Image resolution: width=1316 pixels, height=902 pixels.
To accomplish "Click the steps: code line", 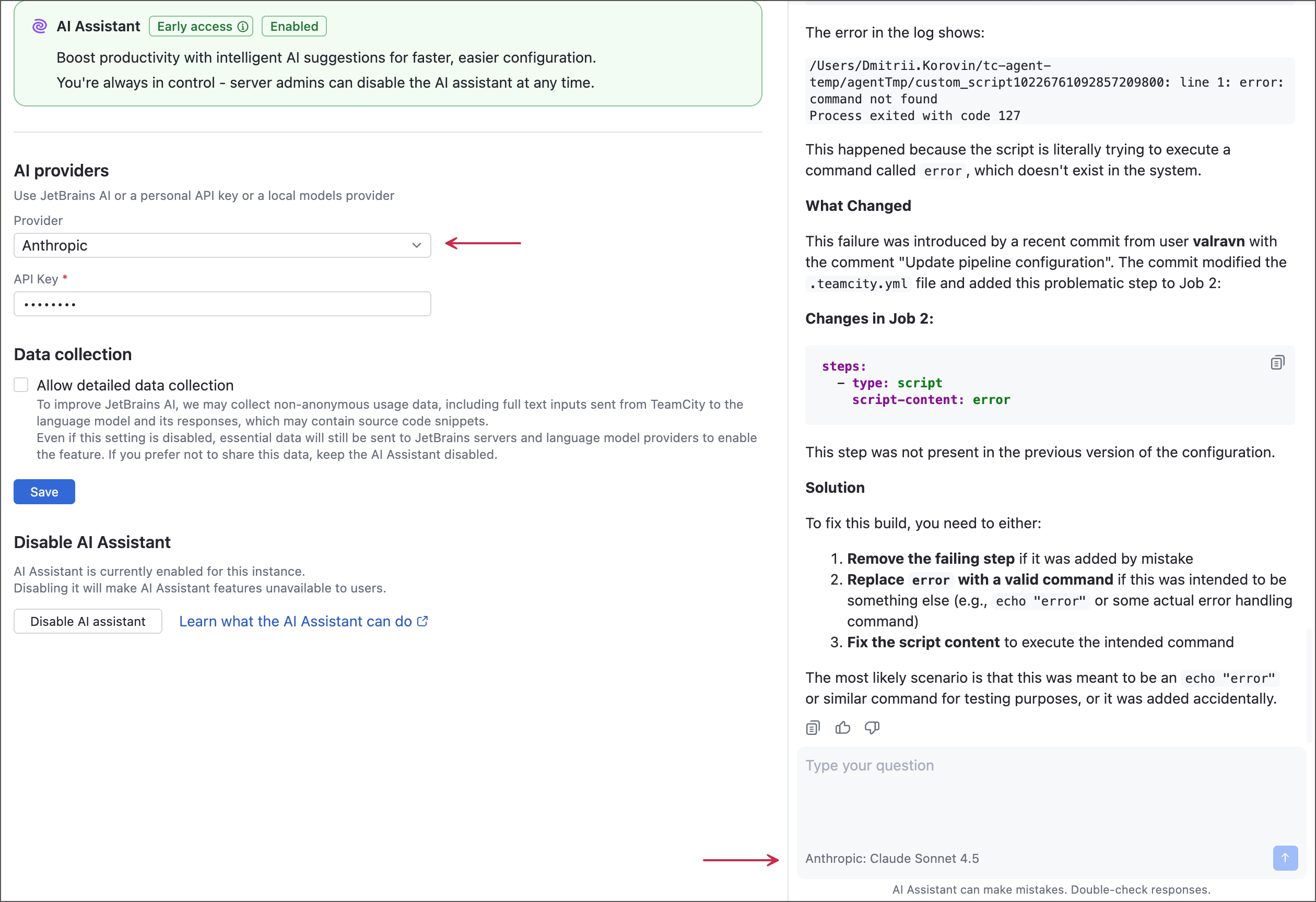I will [x=844, y=366].
